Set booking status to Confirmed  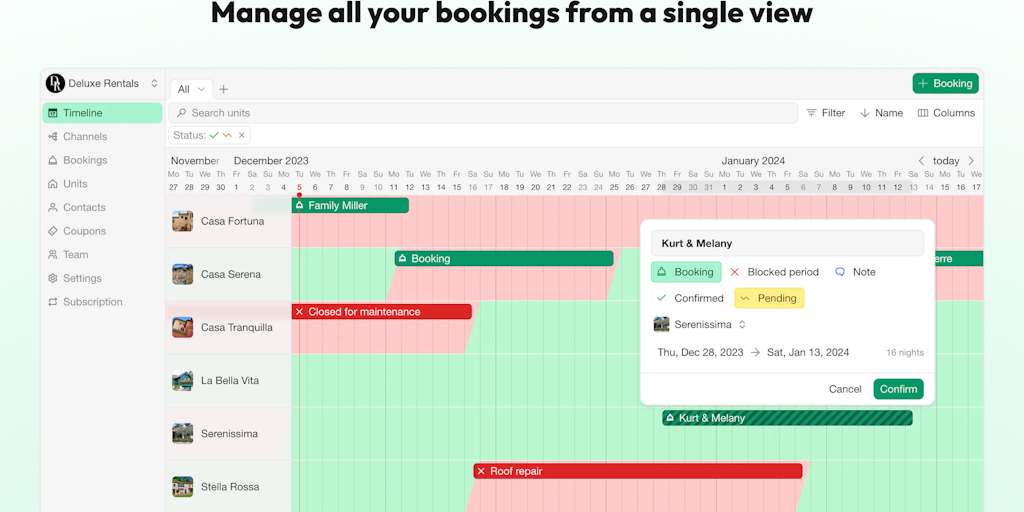pos(689,298)
